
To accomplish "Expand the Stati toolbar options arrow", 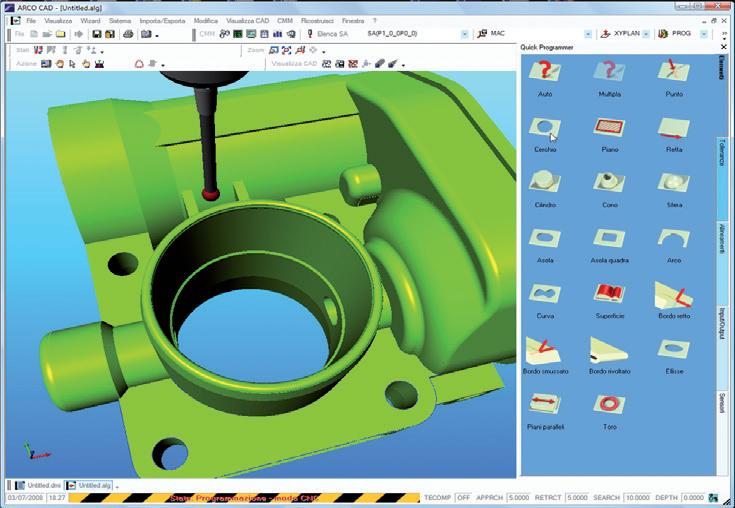I will 102,52.
